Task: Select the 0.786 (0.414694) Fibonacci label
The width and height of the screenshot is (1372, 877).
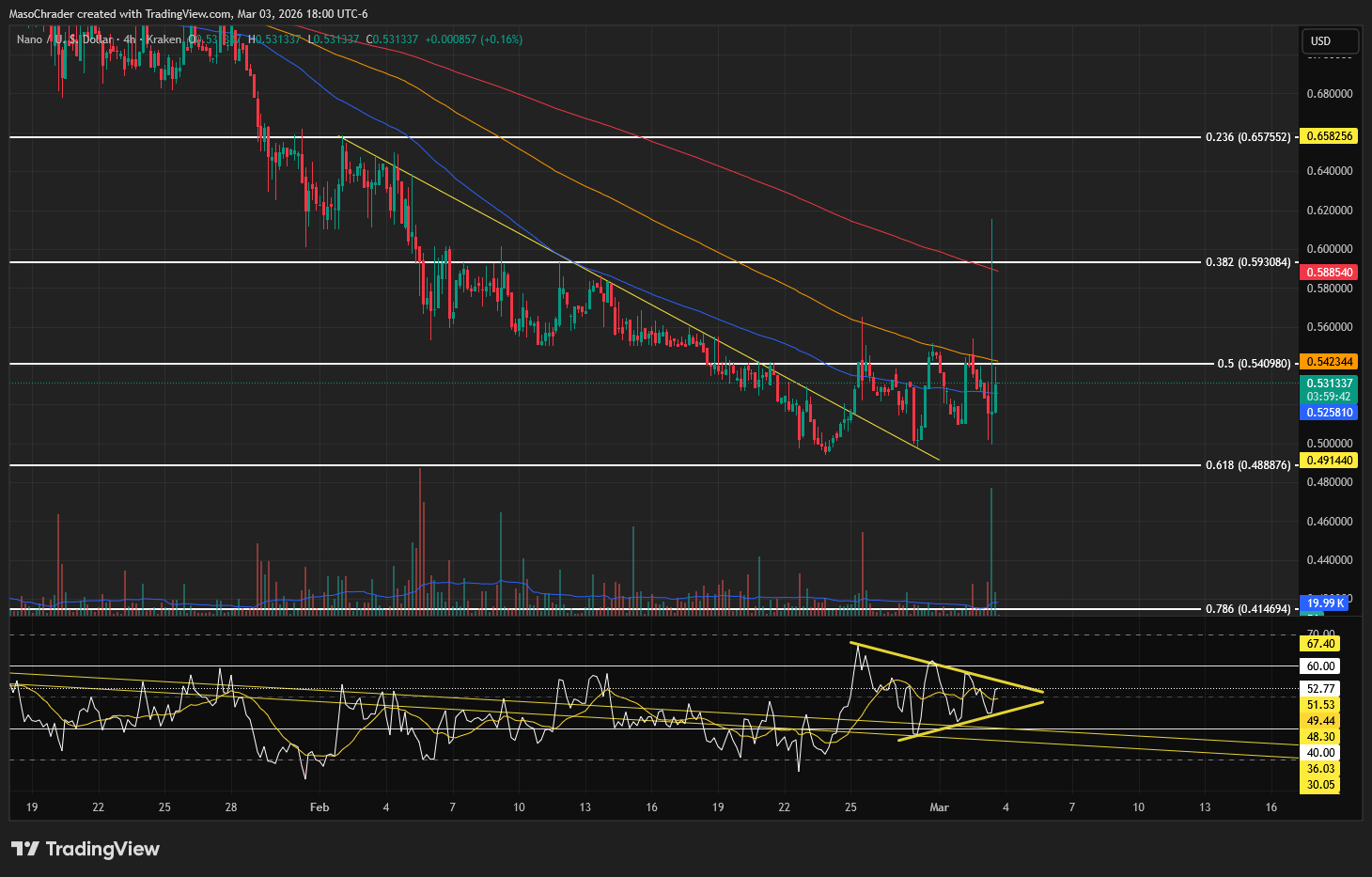Action: coord(1248,609)
